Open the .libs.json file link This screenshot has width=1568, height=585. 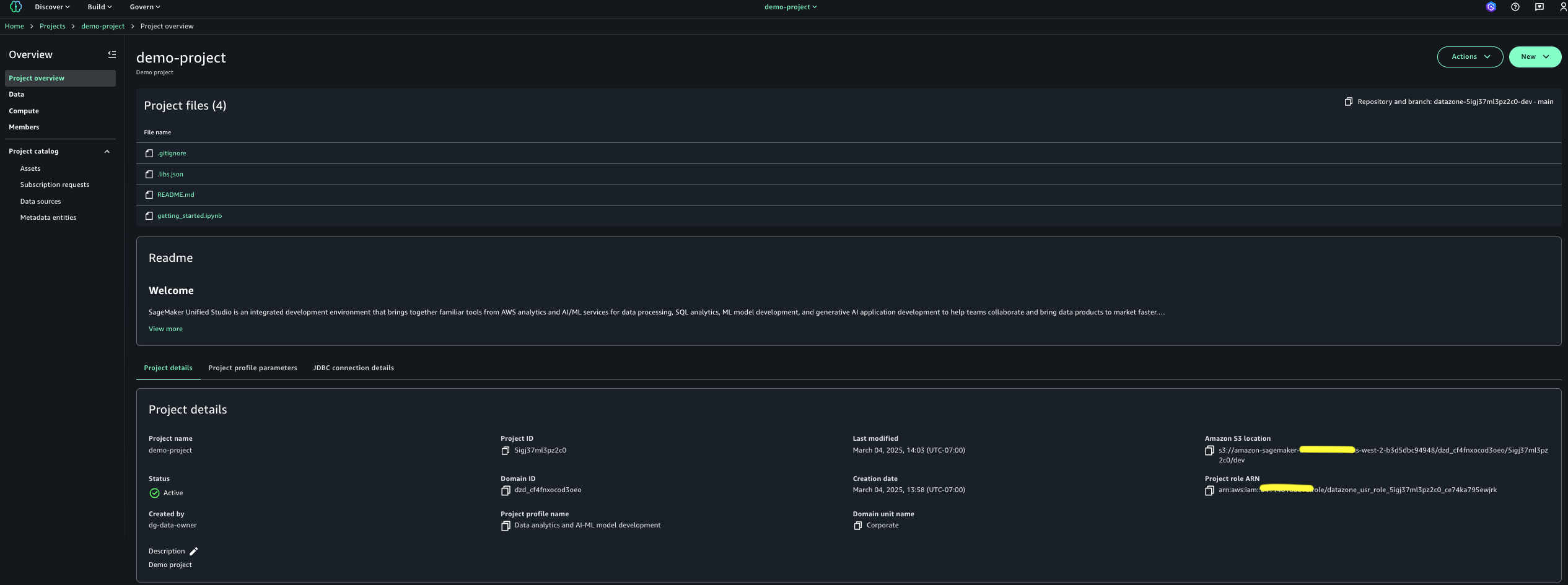[170, 175]
